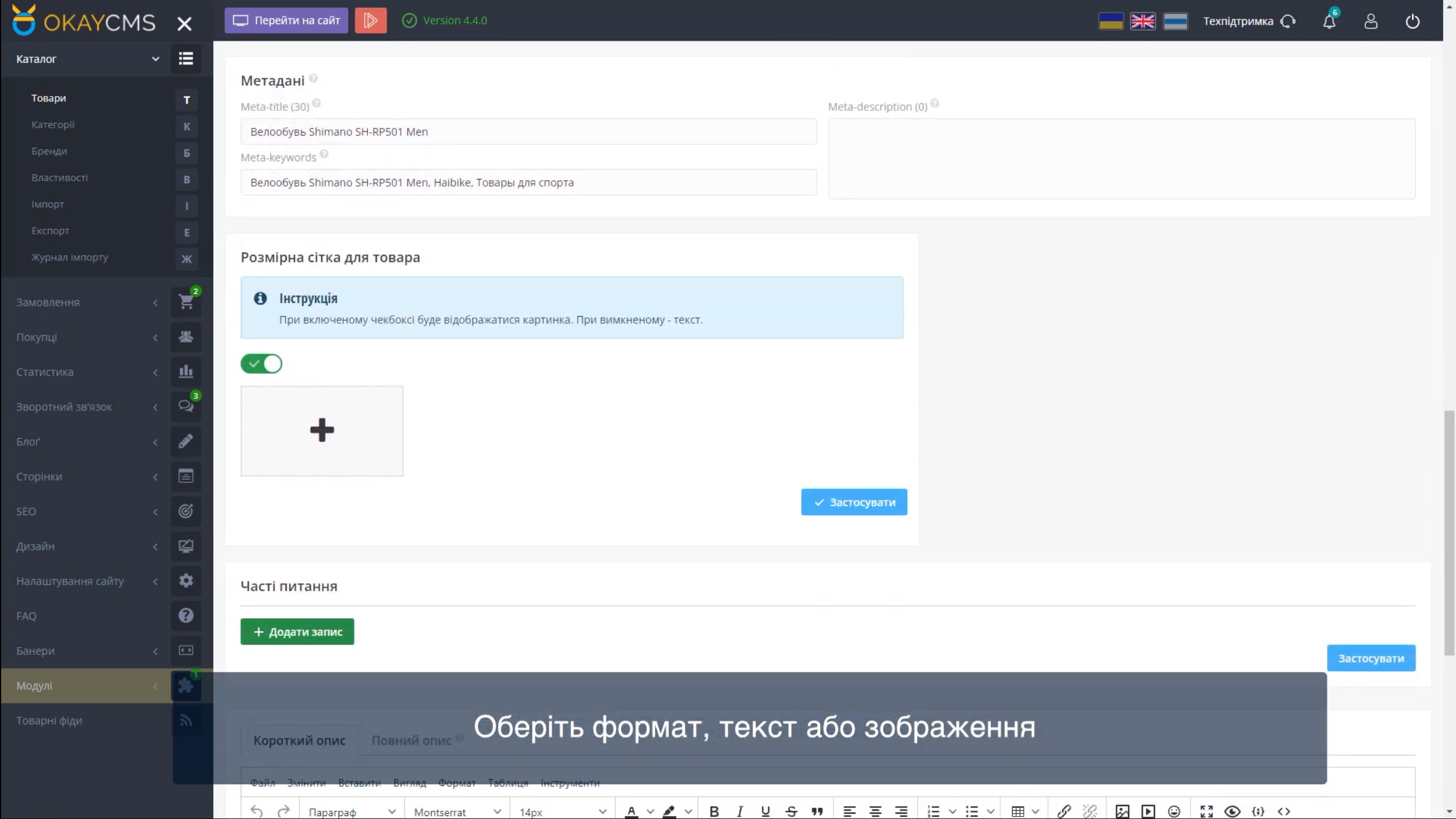Toggle the catalog list menu icon
This screenshot has height=819, width=1456.
(x=186, y=59)
